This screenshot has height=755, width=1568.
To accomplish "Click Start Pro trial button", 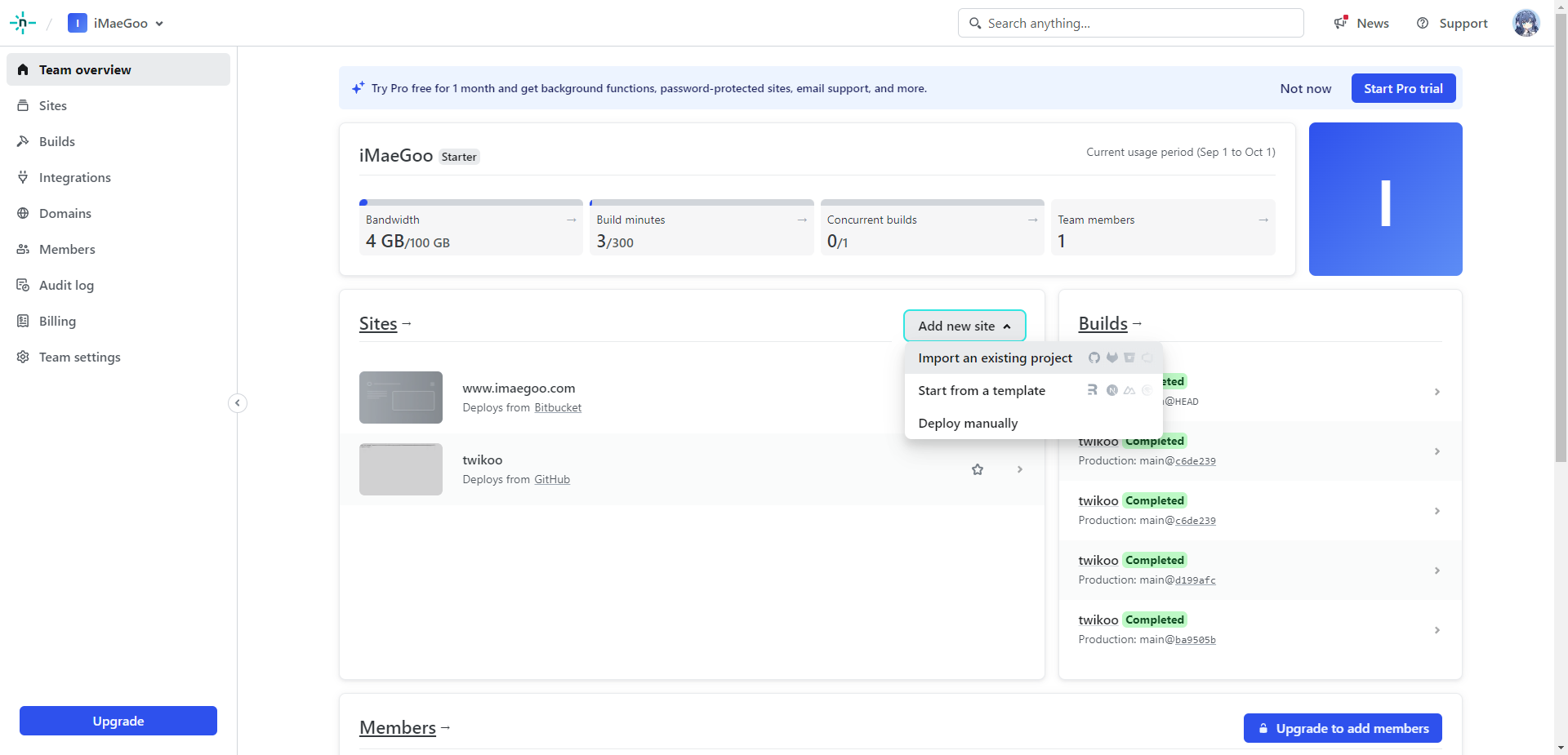I will (1403, 88).
